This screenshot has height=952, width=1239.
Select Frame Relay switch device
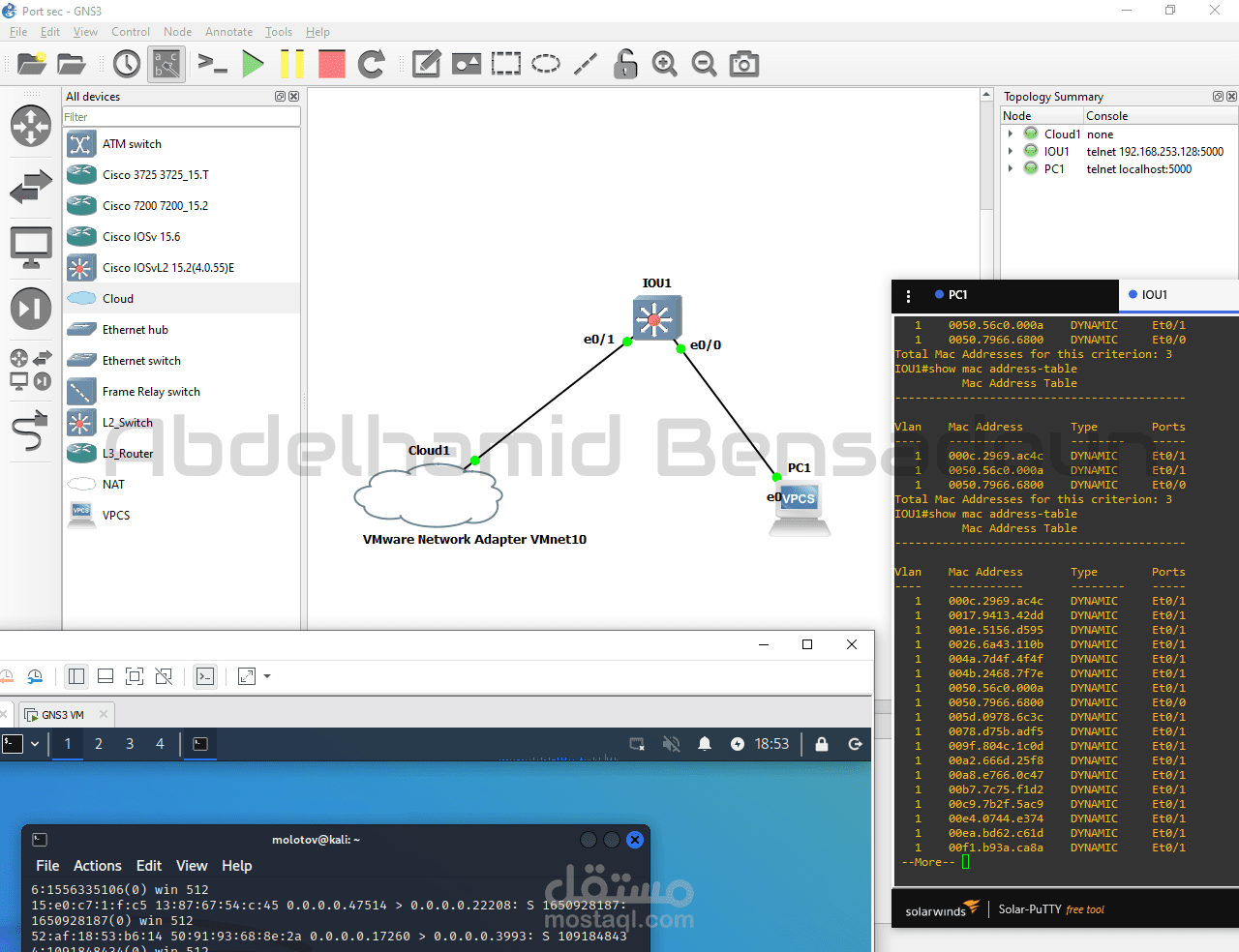click(182, 392)
